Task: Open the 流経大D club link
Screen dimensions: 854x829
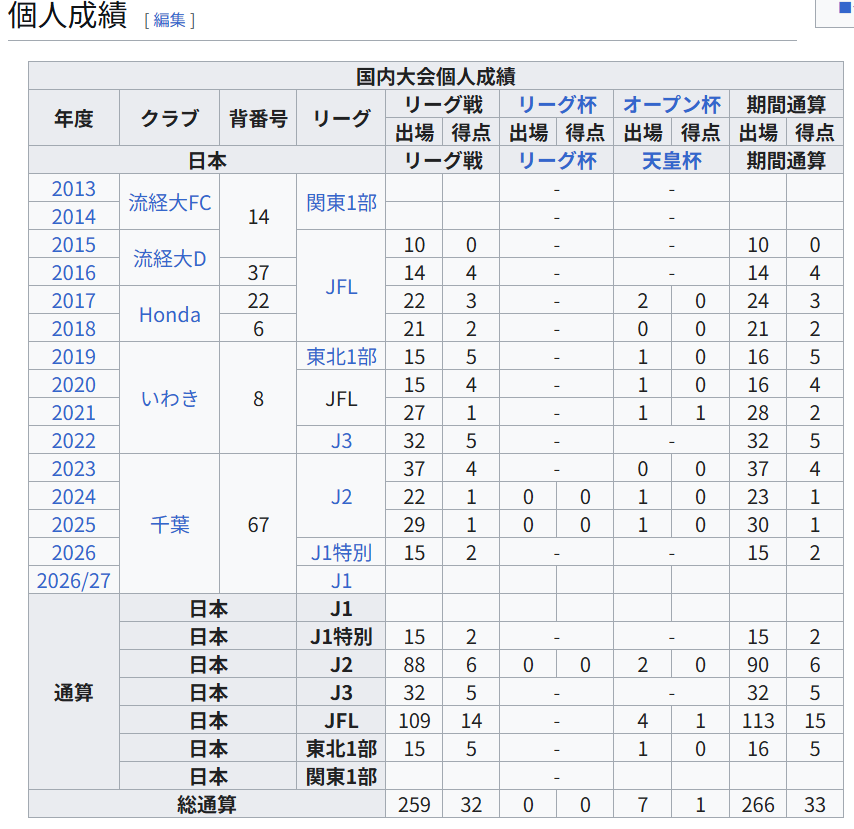Action: point(169,259)
